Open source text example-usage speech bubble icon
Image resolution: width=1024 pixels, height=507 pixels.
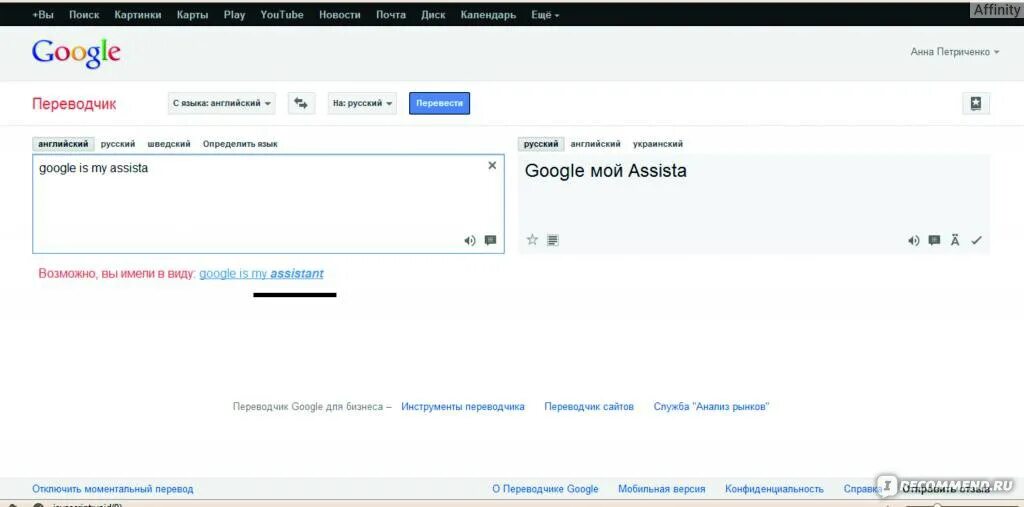click(490, 240)
